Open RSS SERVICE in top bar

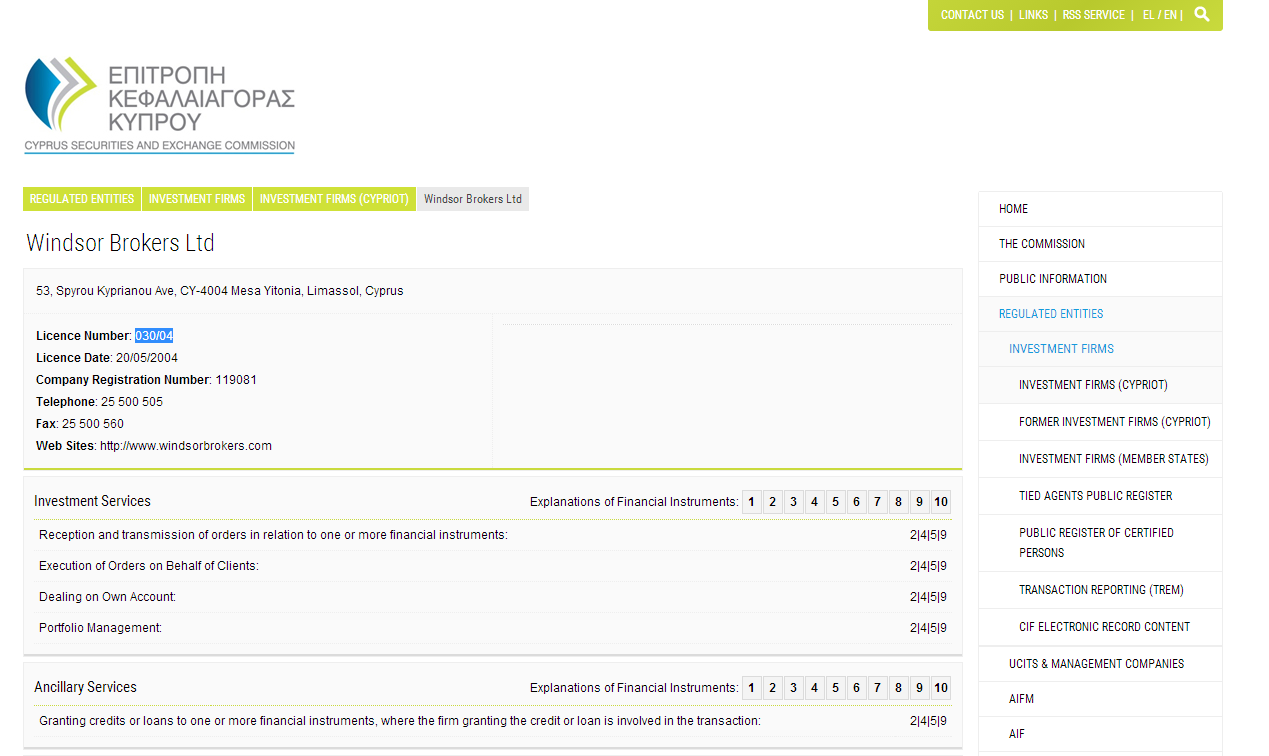1093,15
